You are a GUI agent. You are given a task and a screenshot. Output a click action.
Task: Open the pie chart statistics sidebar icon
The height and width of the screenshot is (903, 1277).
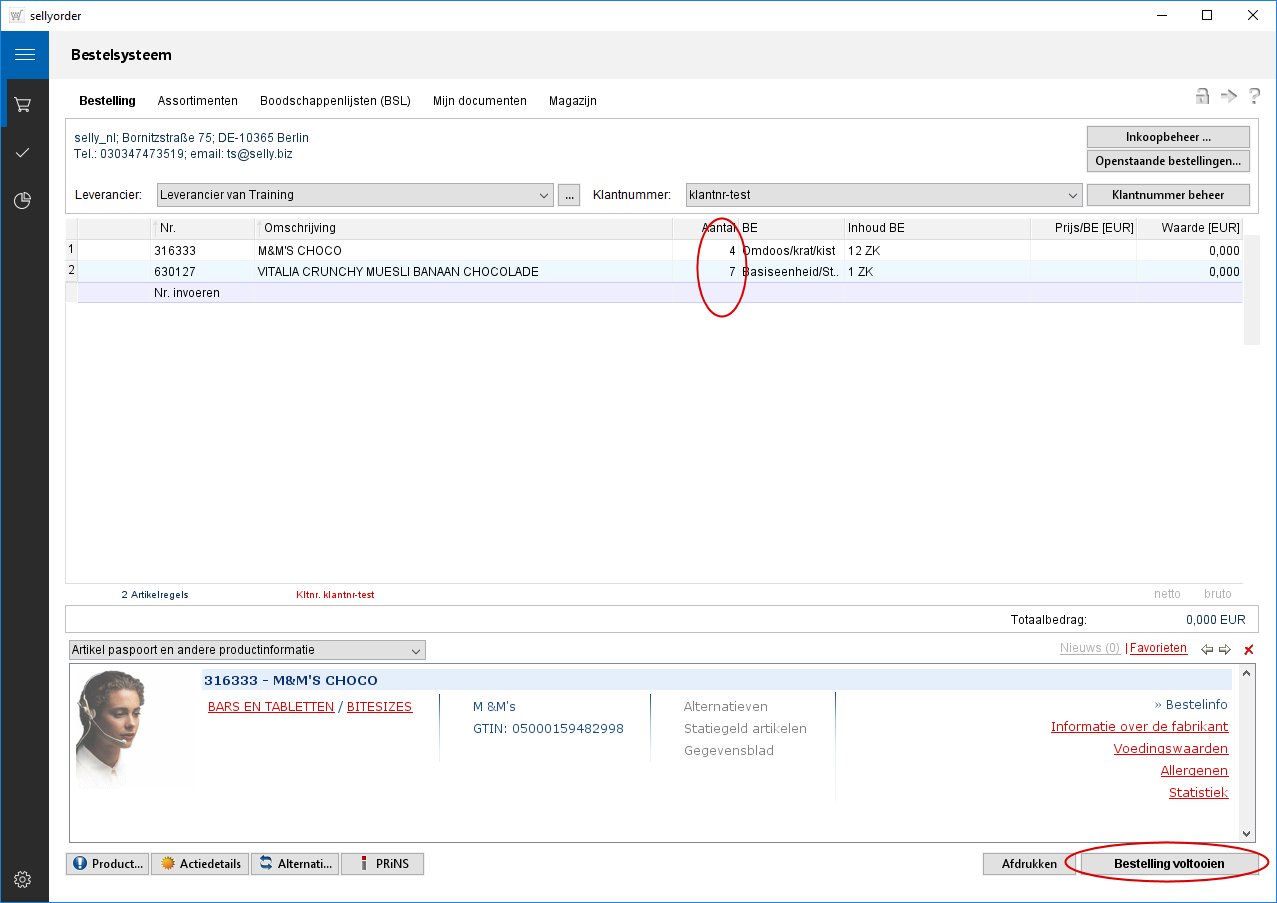pyautogui.click(x=23, y=201)
